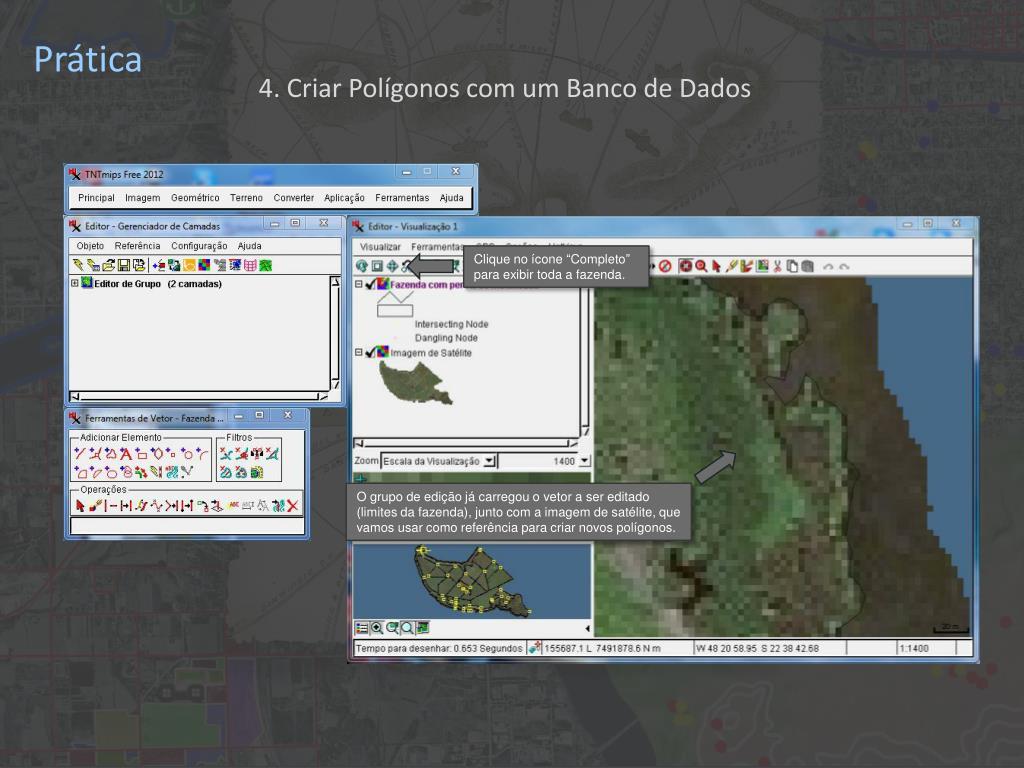This screenshot has height=768, width=1024.
Task: Click the locator overview map of the farm
Action: (472, 581)
